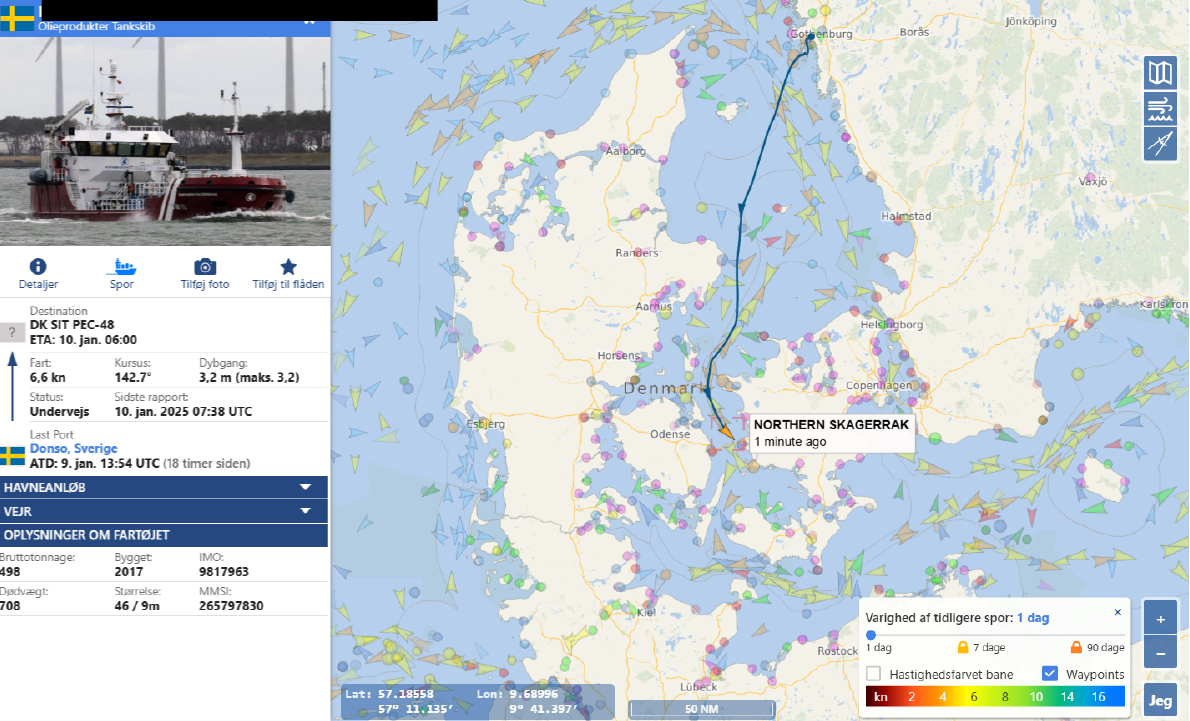
Task: Click the Jeg my location button
Action: point(1160,701)
